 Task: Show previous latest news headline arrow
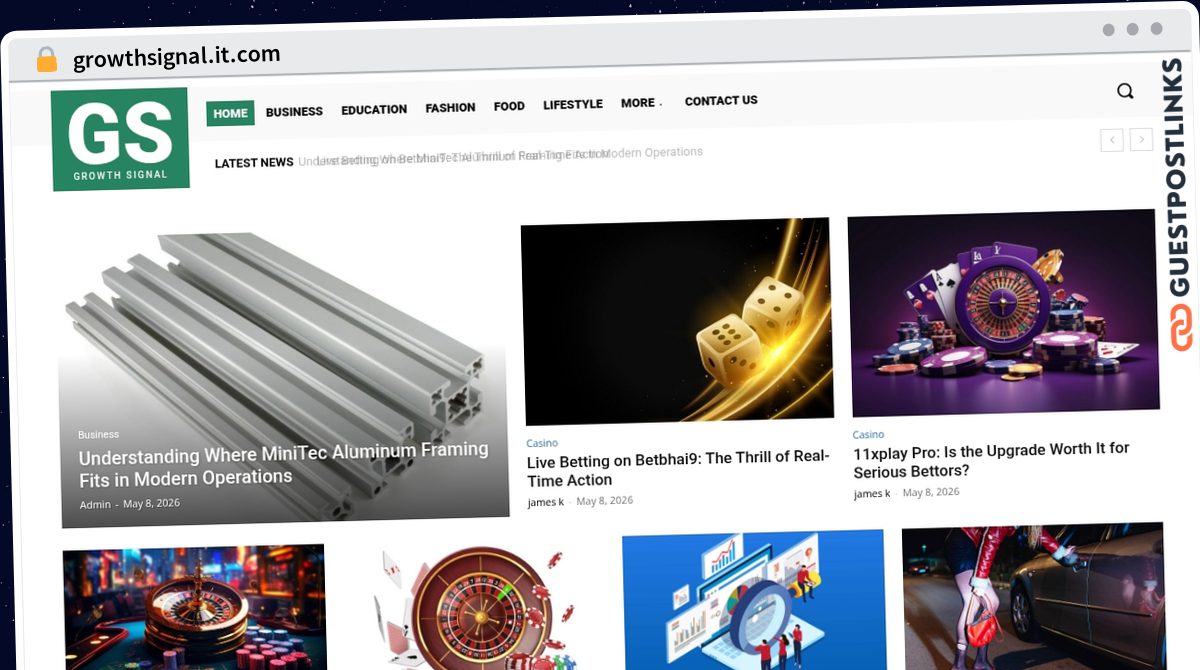(1111, 140)
